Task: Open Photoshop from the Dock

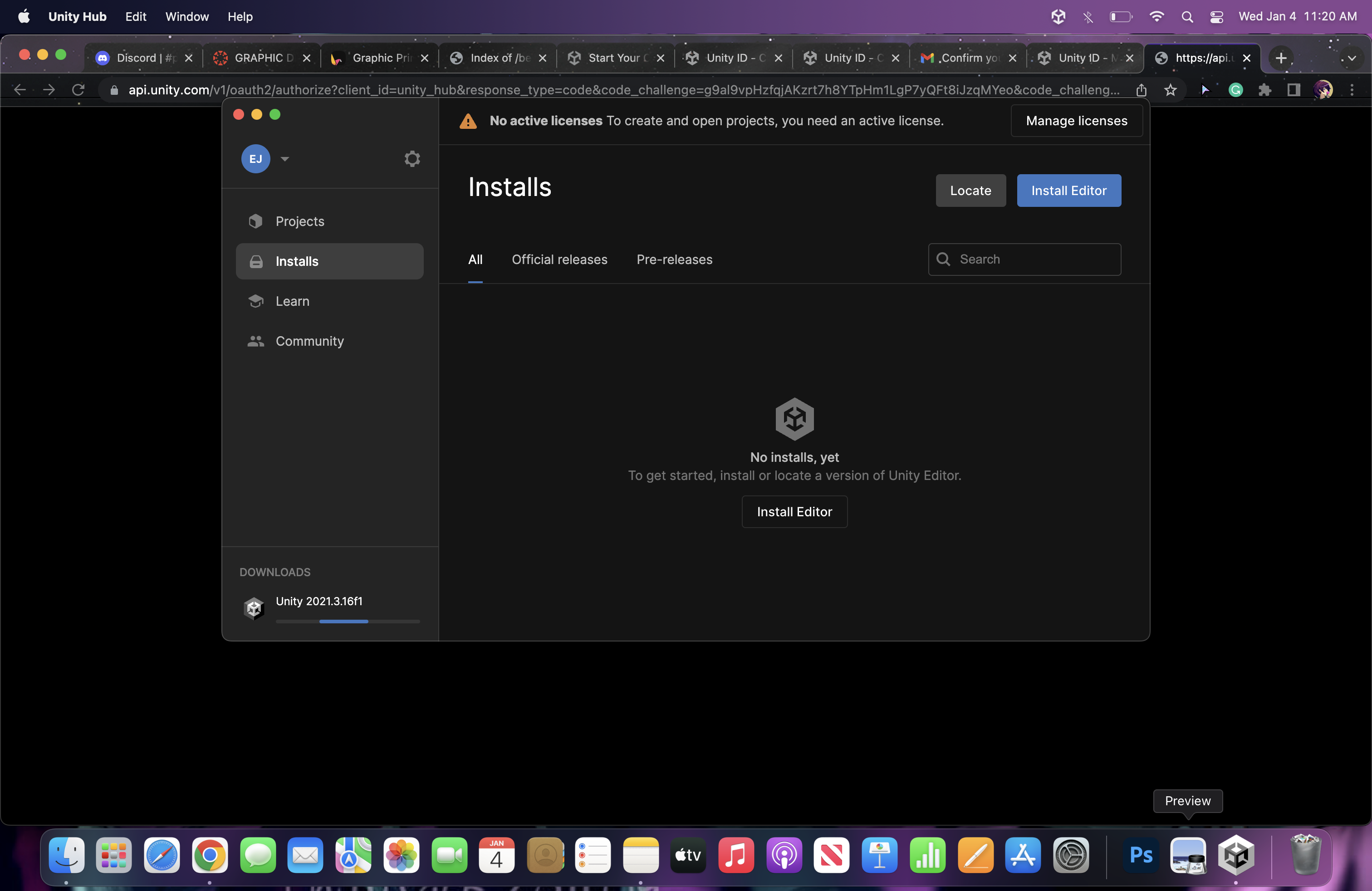Action: click(x=1140, y=855)
